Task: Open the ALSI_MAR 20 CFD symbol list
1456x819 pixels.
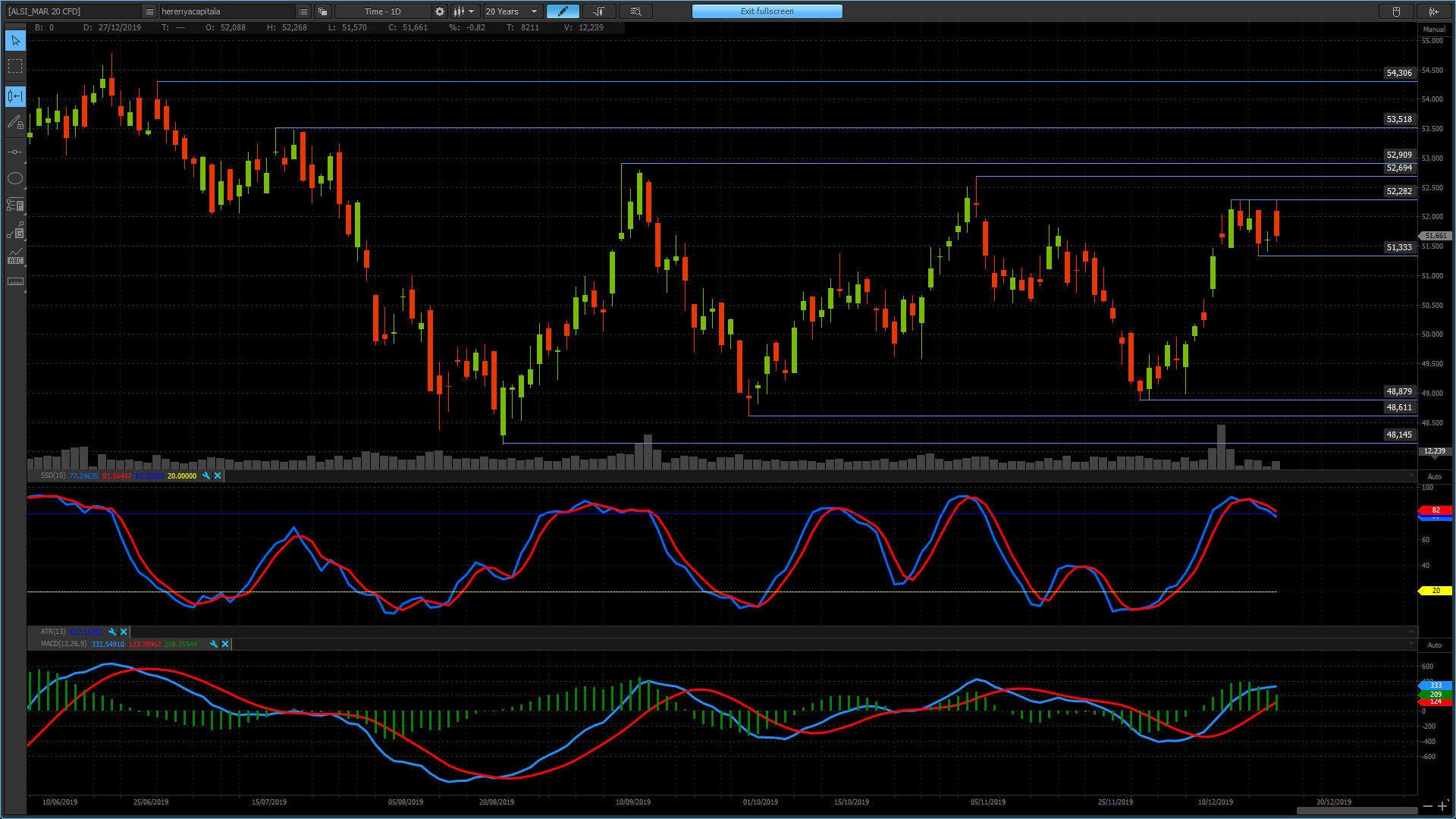Action: point(149,11)
